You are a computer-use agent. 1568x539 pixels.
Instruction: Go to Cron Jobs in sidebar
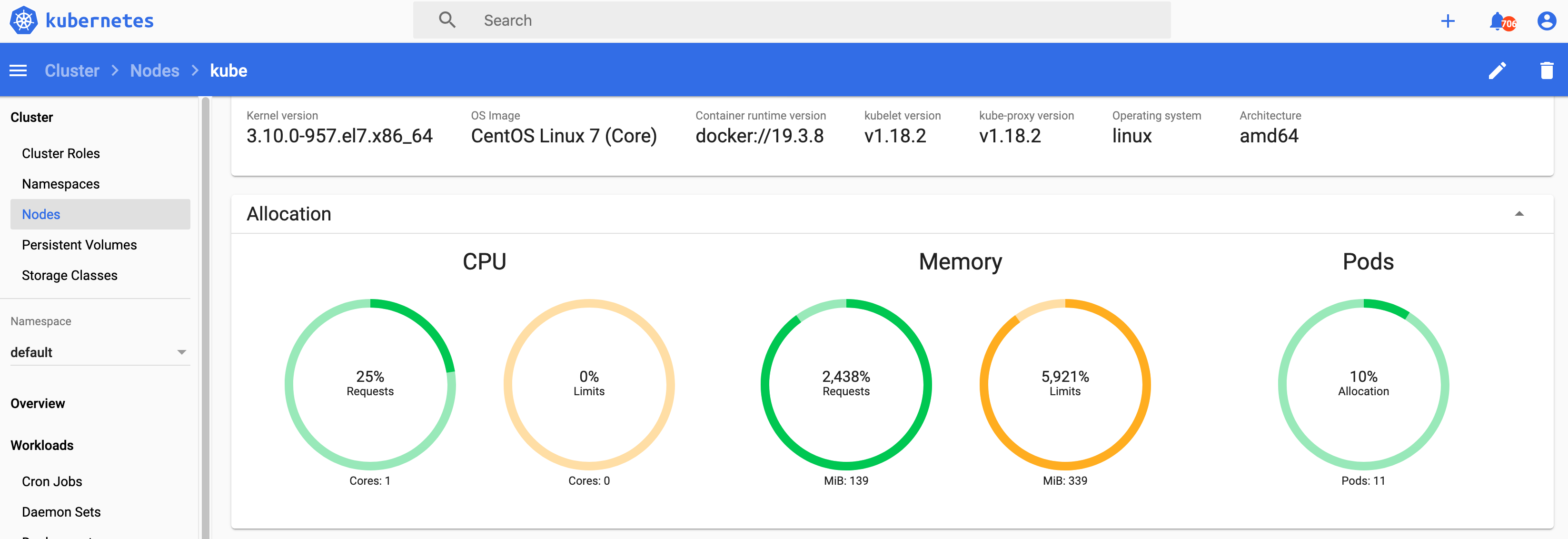click(52, 481)
